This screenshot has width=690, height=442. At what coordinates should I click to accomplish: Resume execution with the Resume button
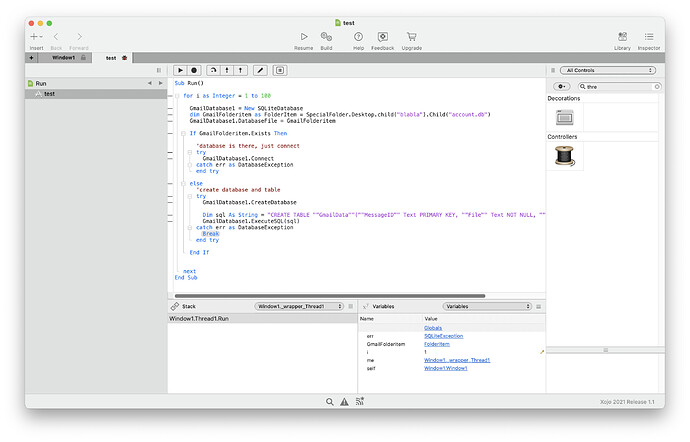point(304,37)
